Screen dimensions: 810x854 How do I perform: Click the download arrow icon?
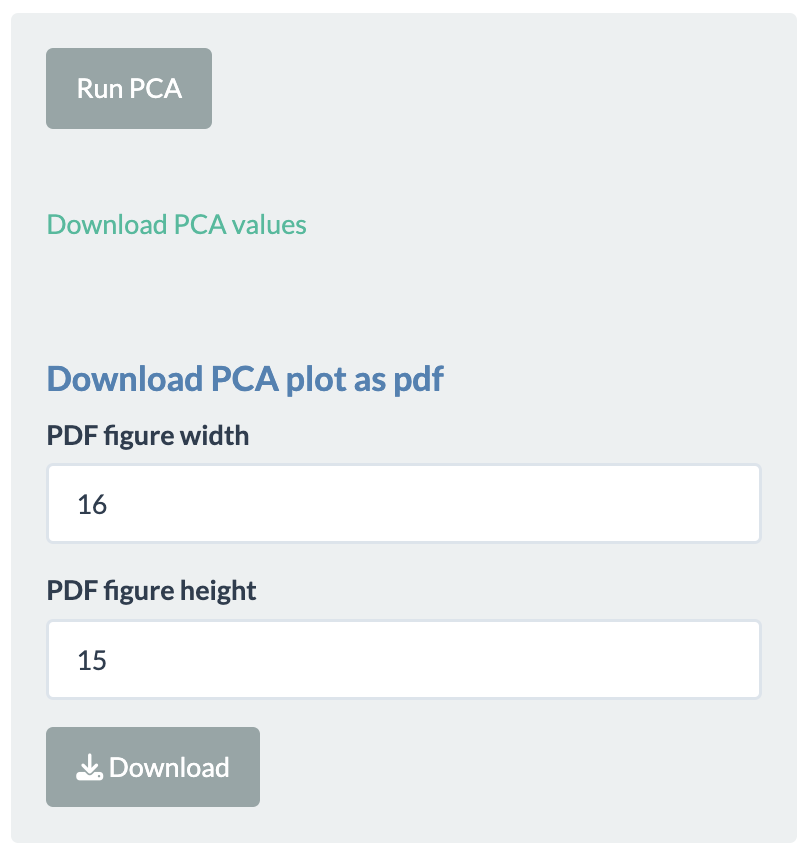(x=89, y=767)
